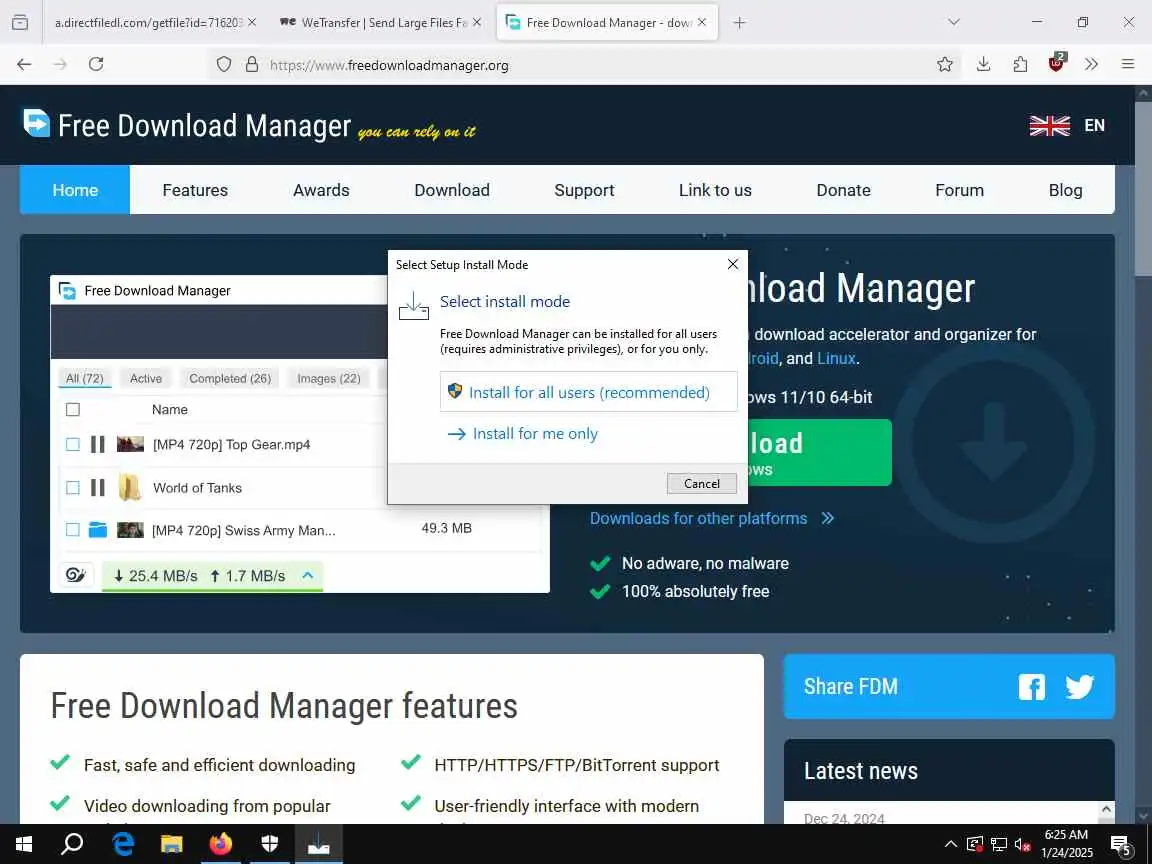Open Link to us nav item

click(x=715, y=190)
